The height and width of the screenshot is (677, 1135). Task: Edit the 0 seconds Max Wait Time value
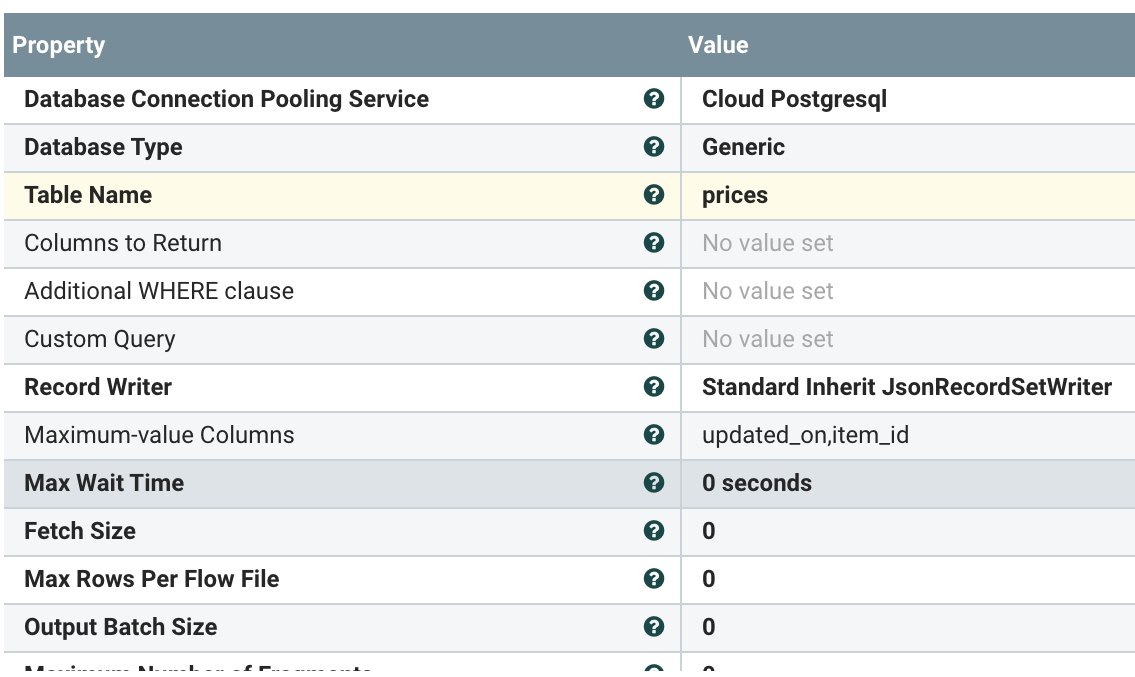[x=756, y=483]
